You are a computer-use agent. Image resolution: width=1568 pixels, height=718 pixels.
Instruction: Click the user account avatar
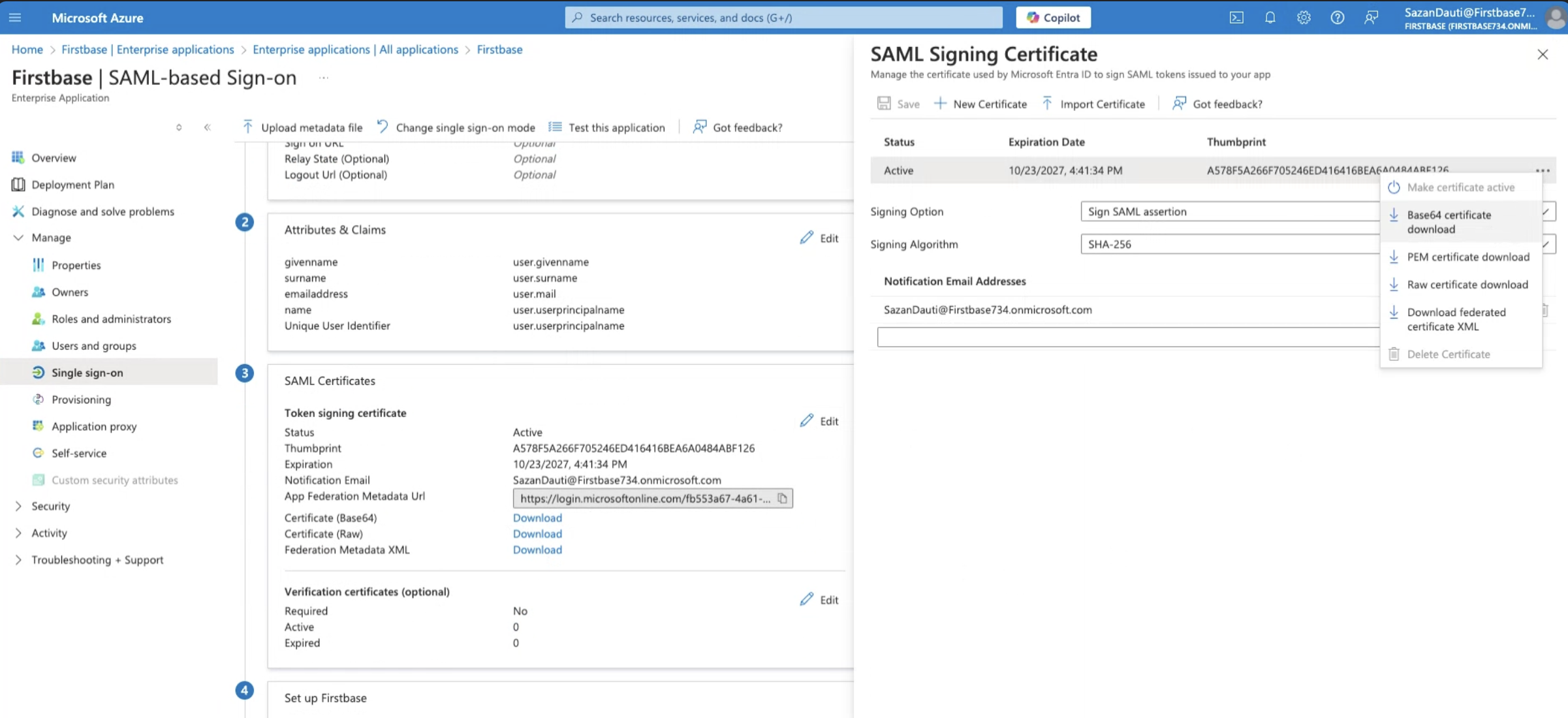[1556, 18]
